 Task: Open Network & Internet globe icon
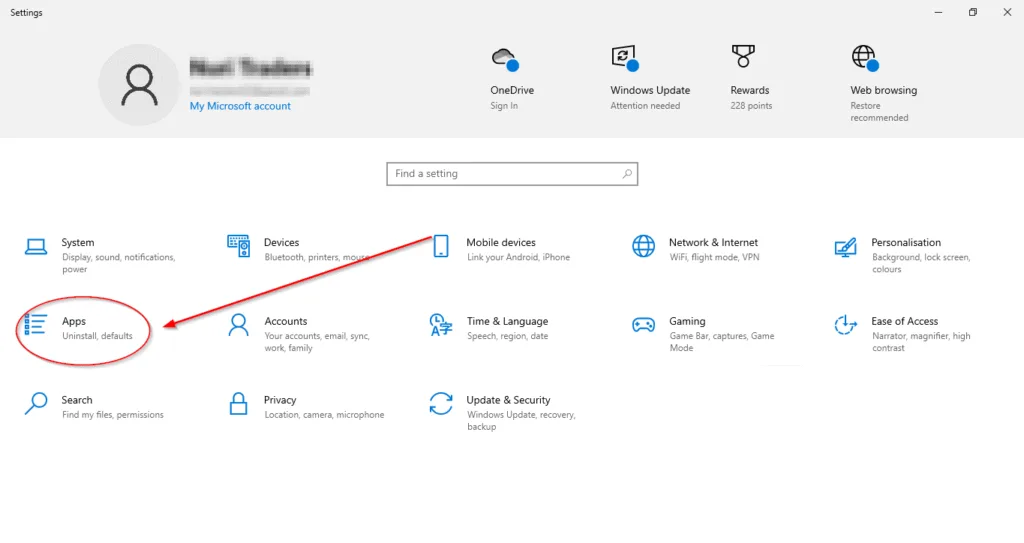[643, 246]
